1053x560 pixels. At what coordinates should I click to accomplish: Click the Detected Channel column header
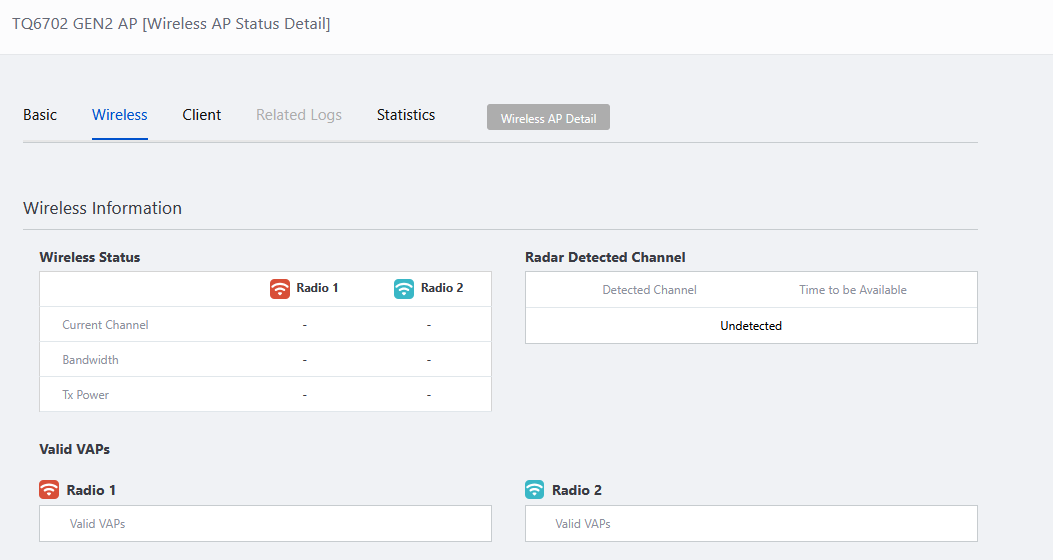649,290
